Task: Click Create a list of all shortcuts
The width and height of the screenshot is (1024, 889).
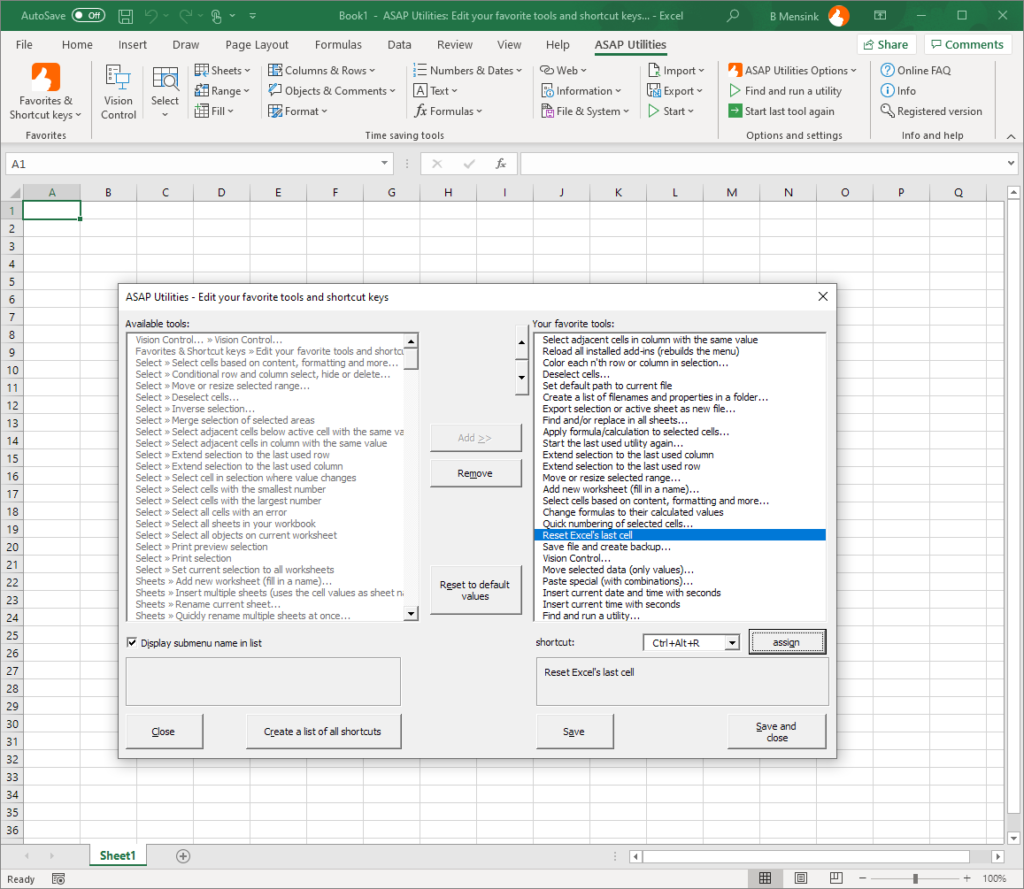Action: (x=323, y=731)
